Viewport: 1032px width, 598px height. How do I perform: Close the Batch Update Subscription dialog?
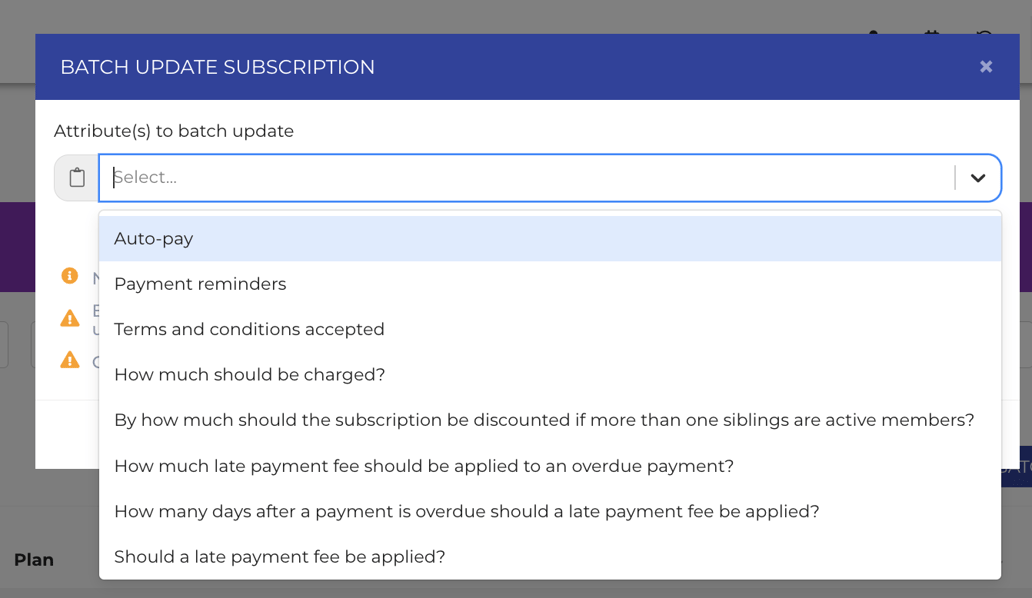[x=986, y=66]
